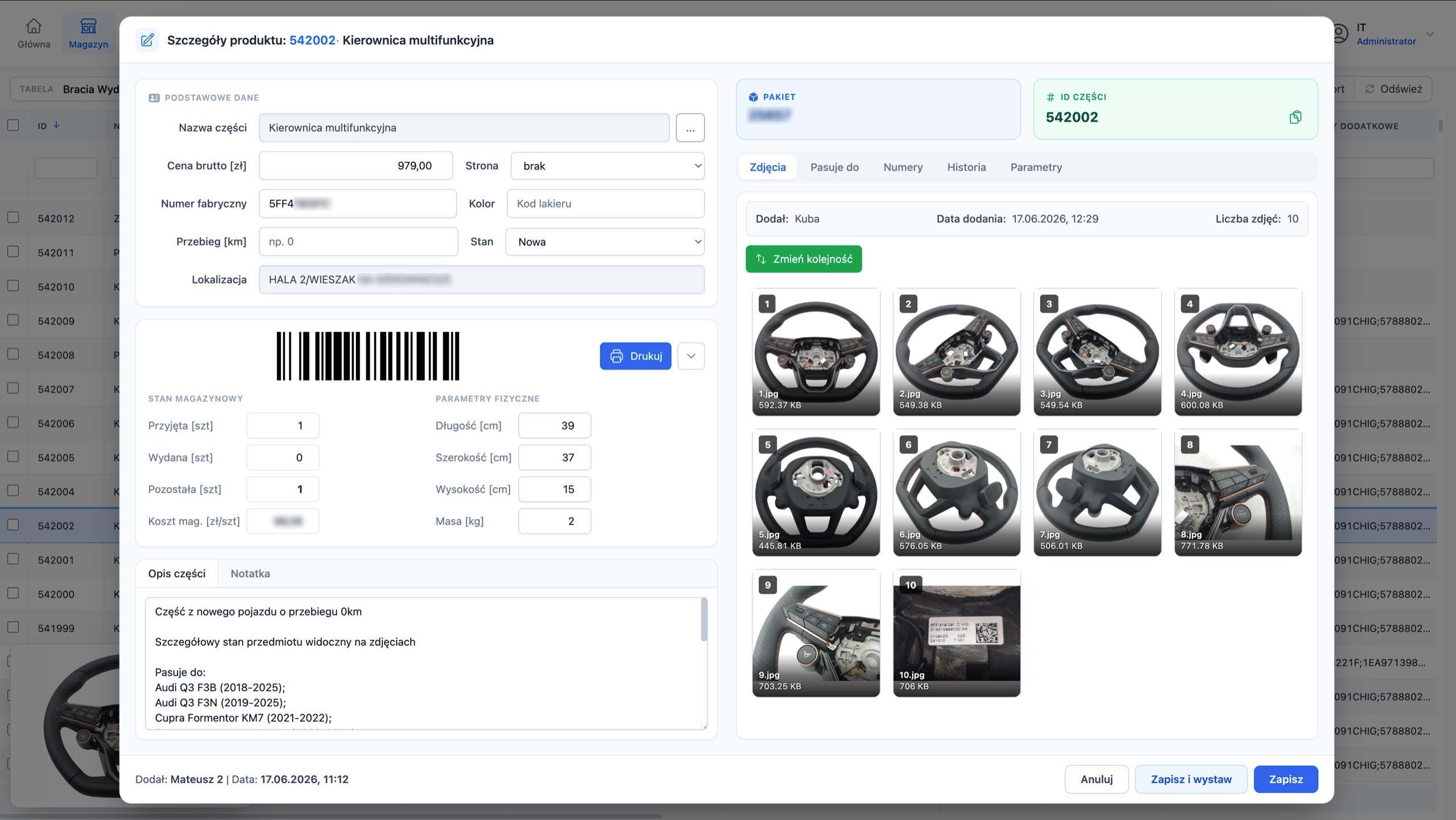Open thumbnail 2.jpg photo
1456x820 pixels.
click(956, 352)
